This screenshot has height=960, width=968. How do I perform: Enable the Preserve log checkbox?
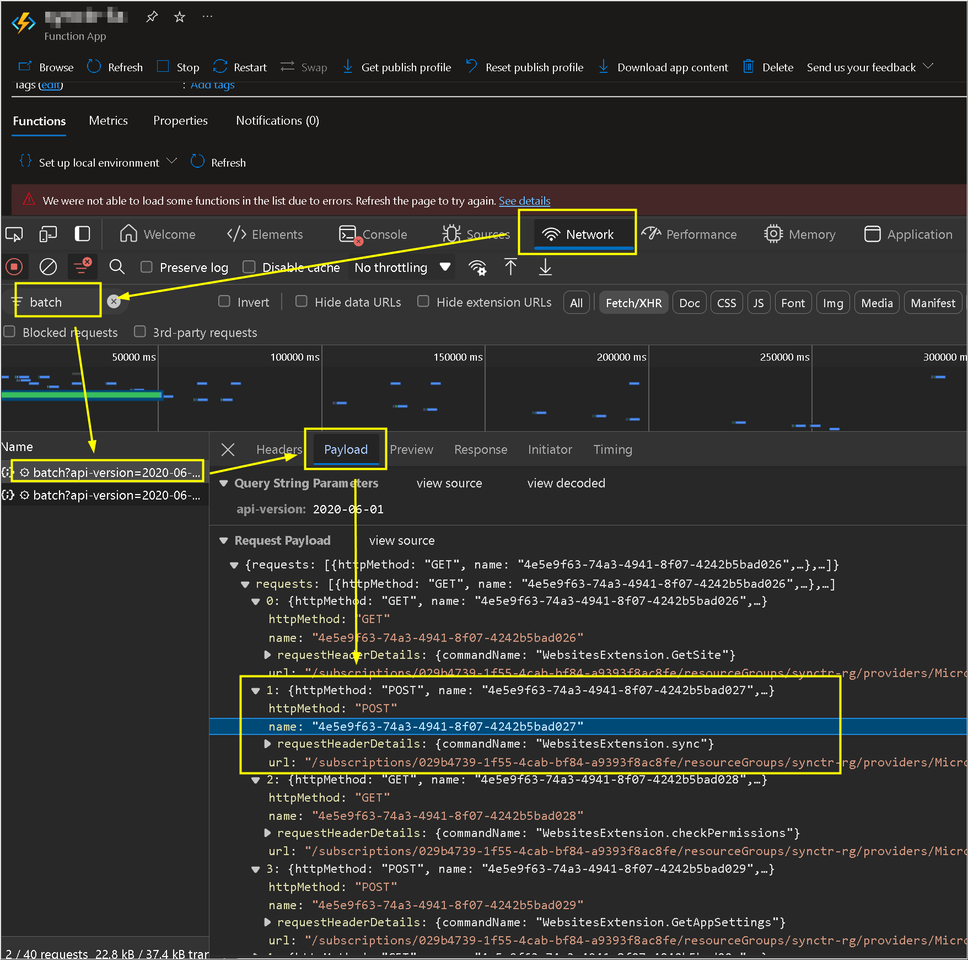(147, 268)
